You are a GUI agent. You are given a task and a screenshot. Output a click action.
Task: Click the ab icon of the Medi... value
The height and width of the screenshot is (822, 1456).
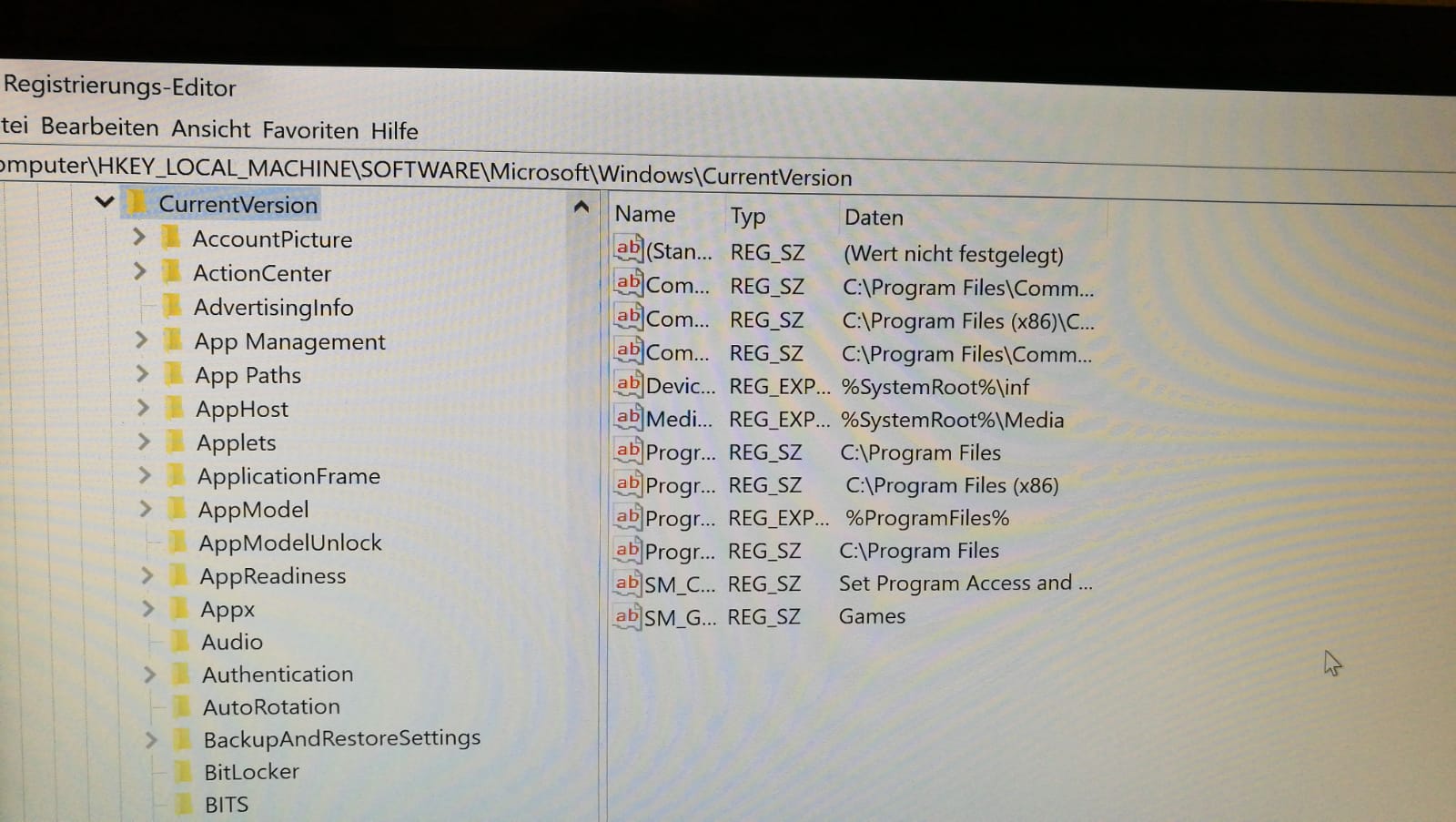(628, 418)
